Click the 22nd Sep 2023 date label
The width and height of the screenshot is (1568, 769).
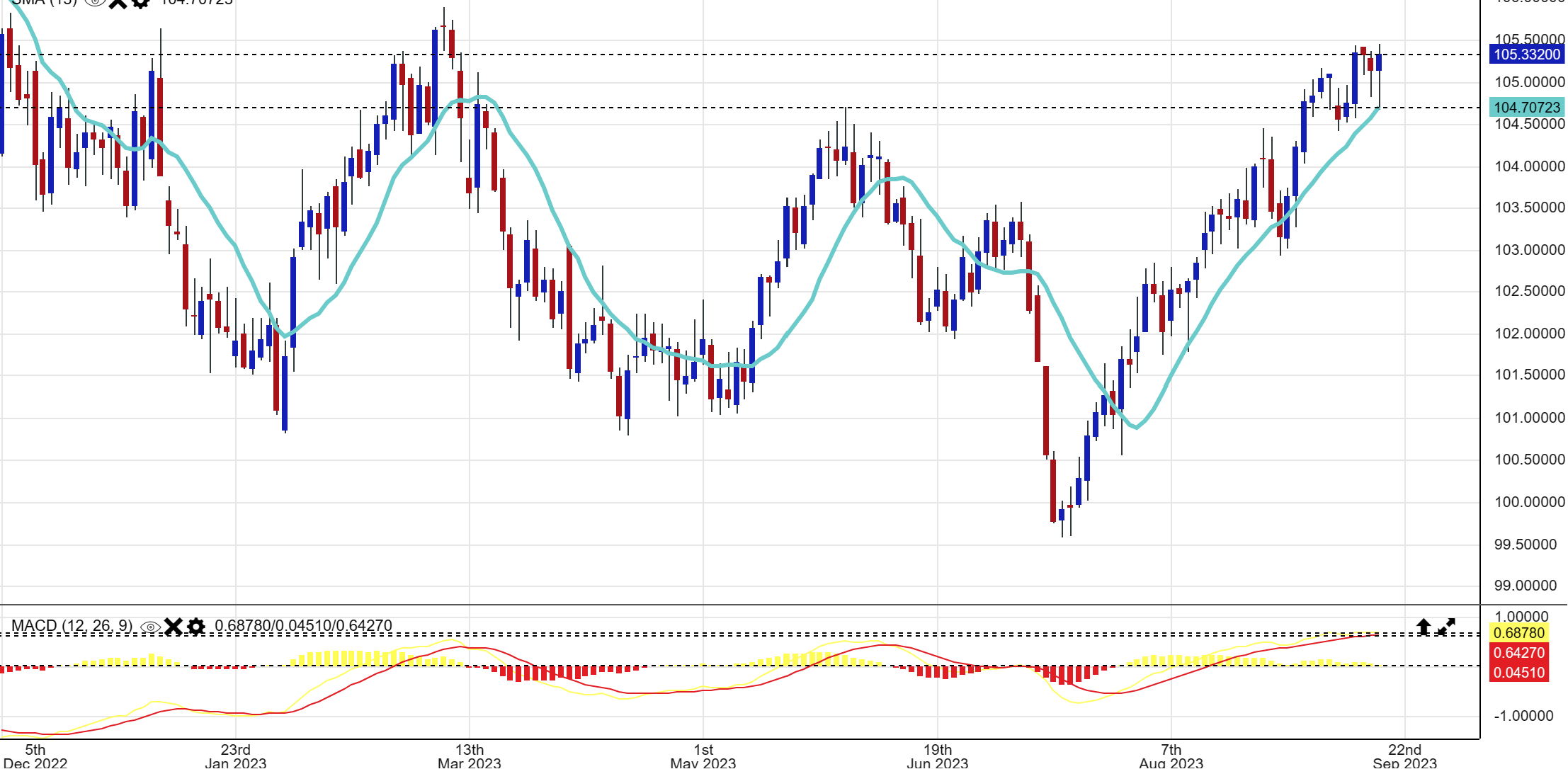click(x=1404, y=756)
